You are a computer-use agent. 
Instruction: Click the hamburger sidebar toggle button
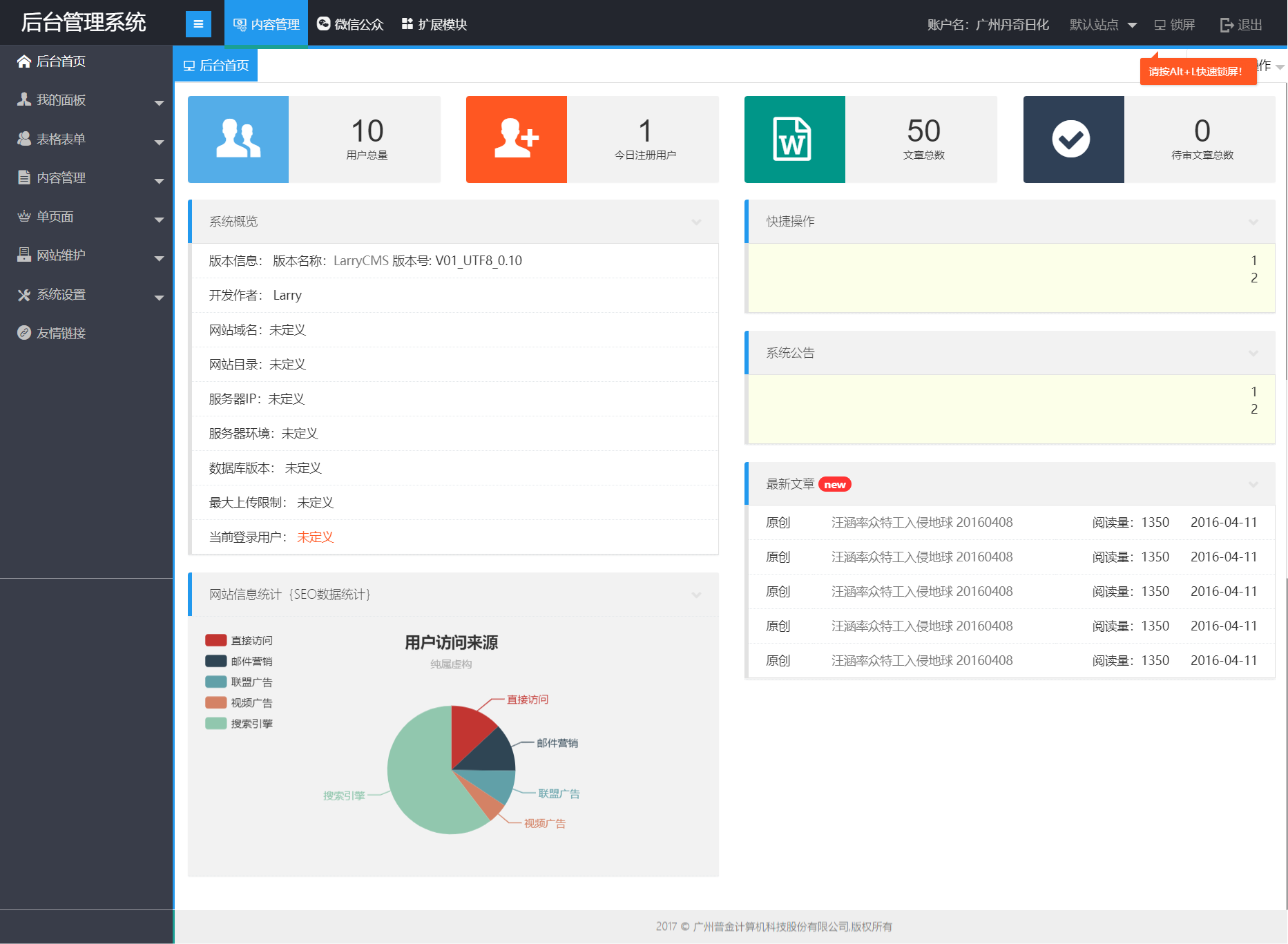198,24
